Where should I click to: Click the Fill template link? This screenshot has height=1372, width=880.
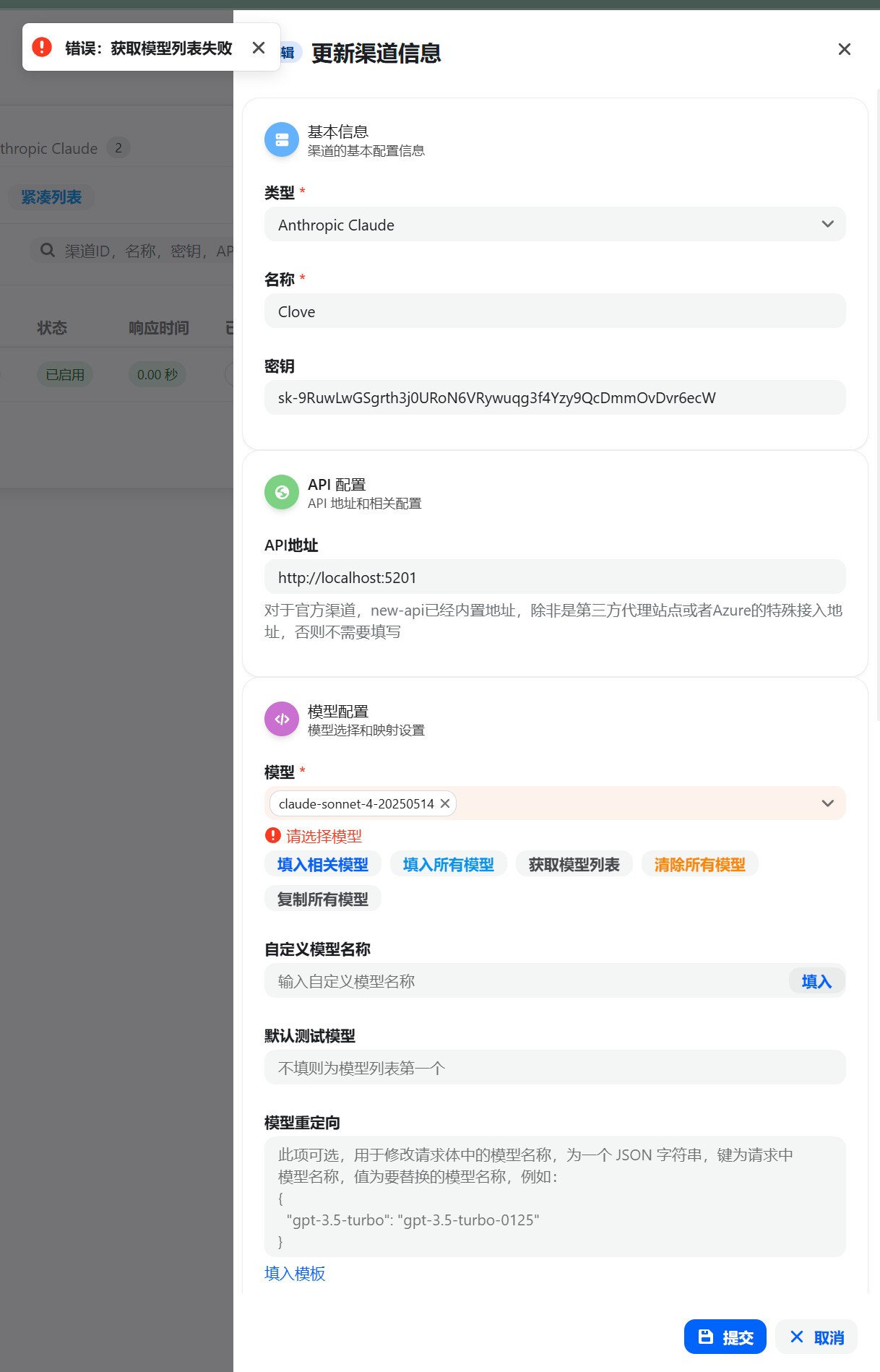(295, 1273)
